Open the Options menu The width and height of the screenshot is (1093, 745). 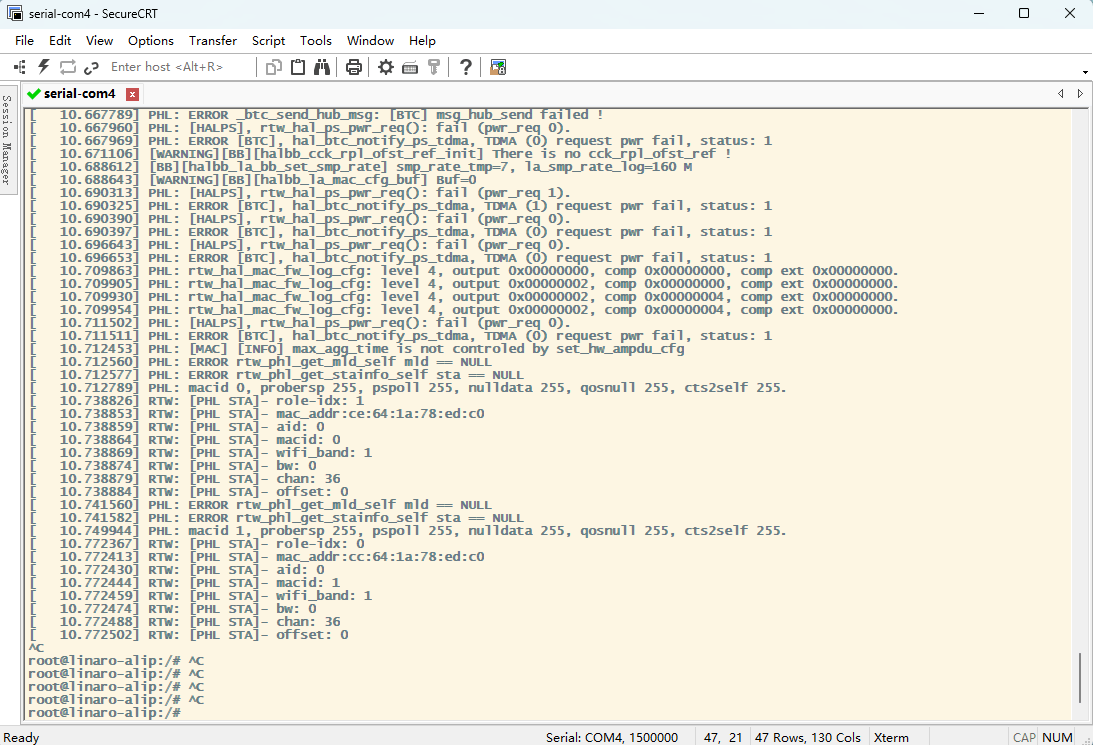[151, 40]
